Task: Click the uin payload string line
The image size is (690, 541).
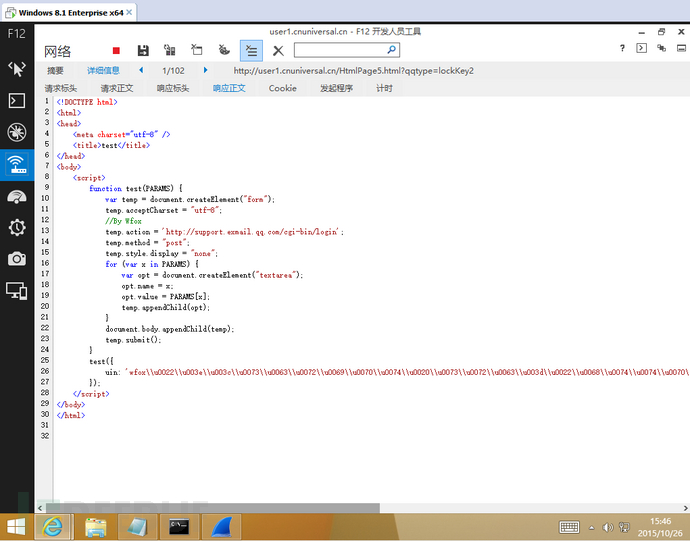Action: (397, 372)
